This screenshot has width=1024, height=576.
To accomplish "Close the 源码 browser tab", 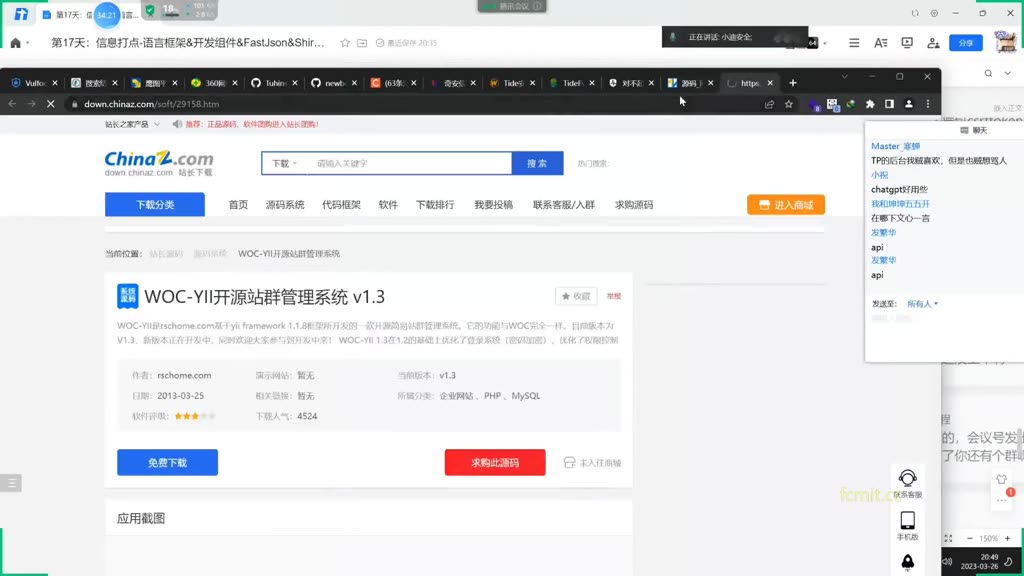I will point(711,83).
